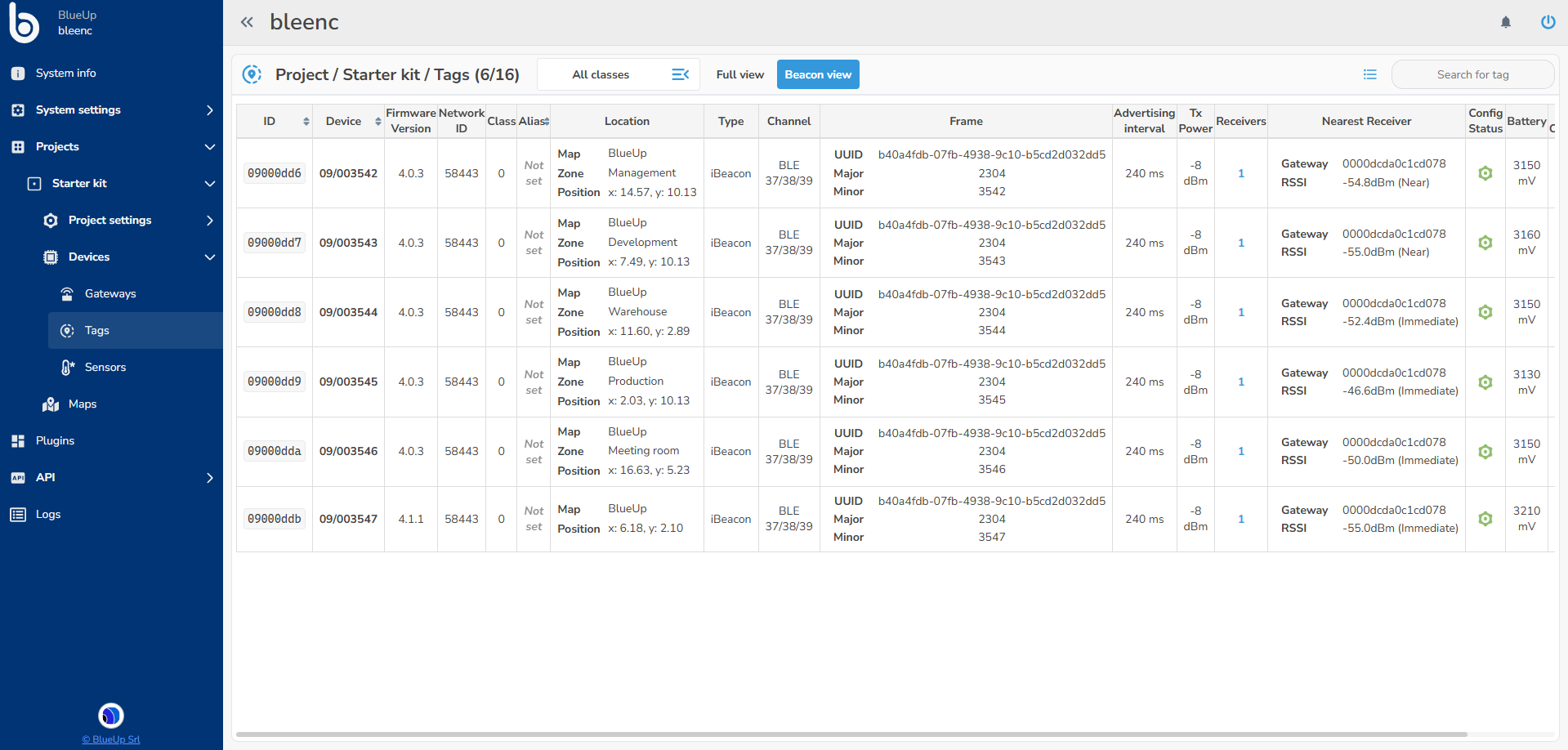Click tag ID 09000dd8 badge
The image size is (1568, 750).
[275, 312]
